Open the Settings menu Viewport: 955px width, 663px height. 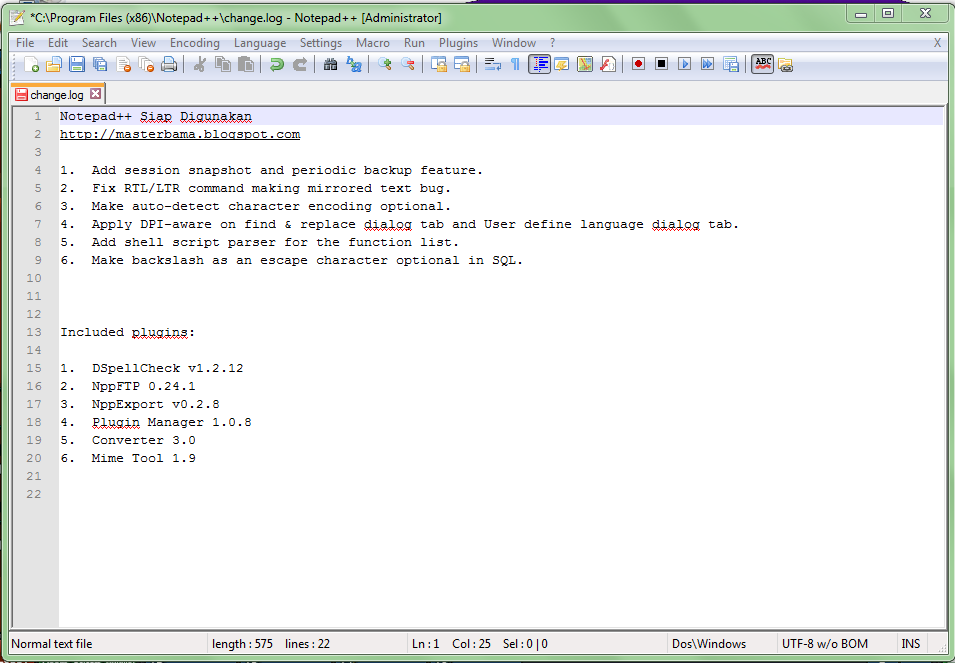[321, 43]
